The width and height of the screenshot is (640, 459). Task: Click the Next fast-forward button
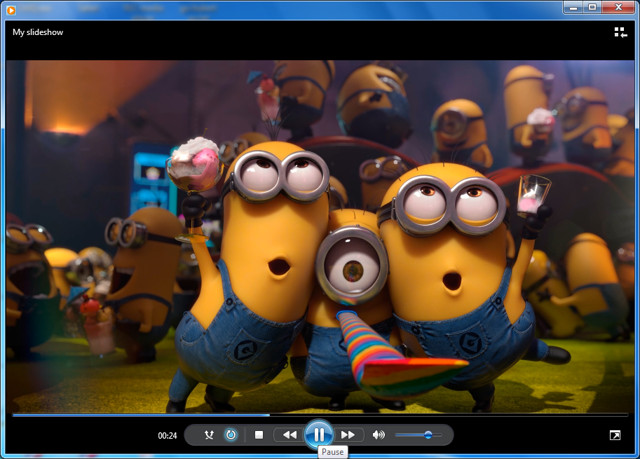348,435
